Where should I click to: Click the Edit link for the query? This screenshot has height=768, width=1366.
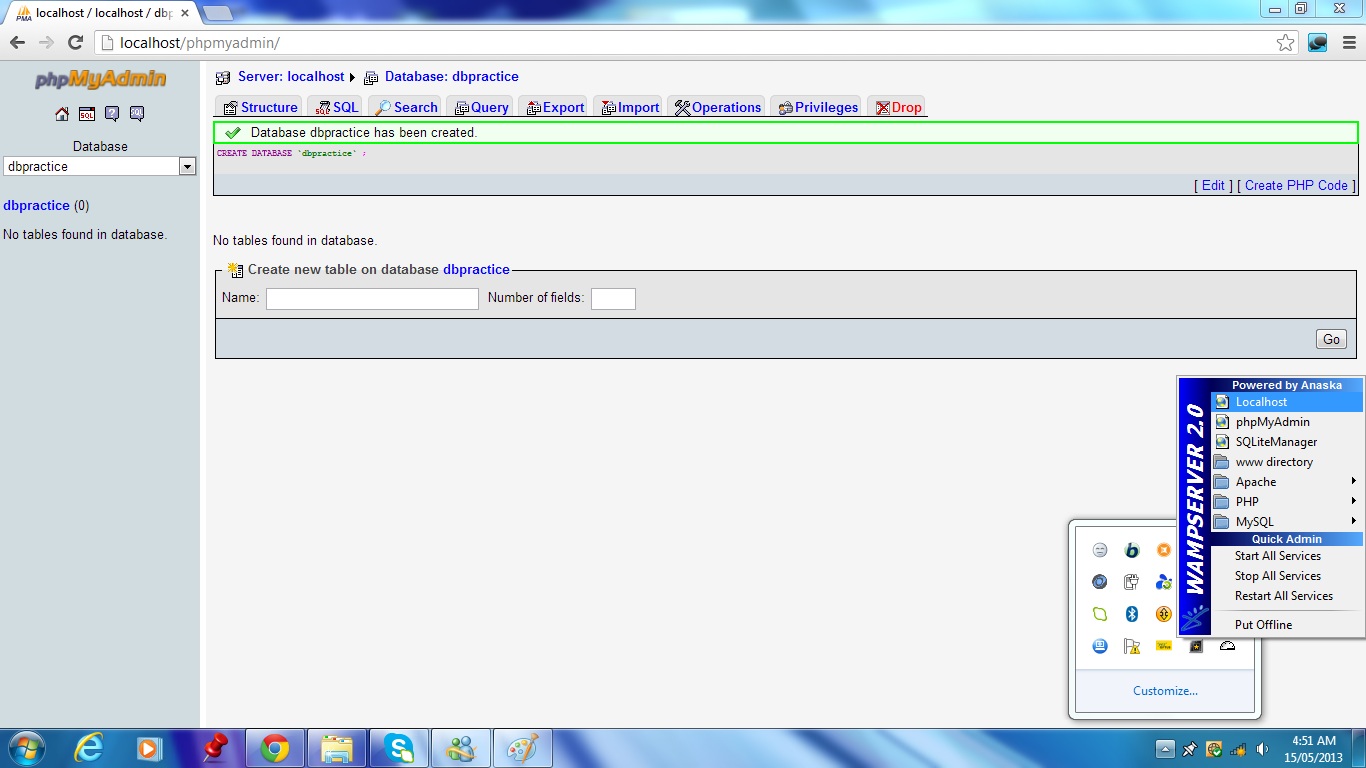tap(1213, 185)
